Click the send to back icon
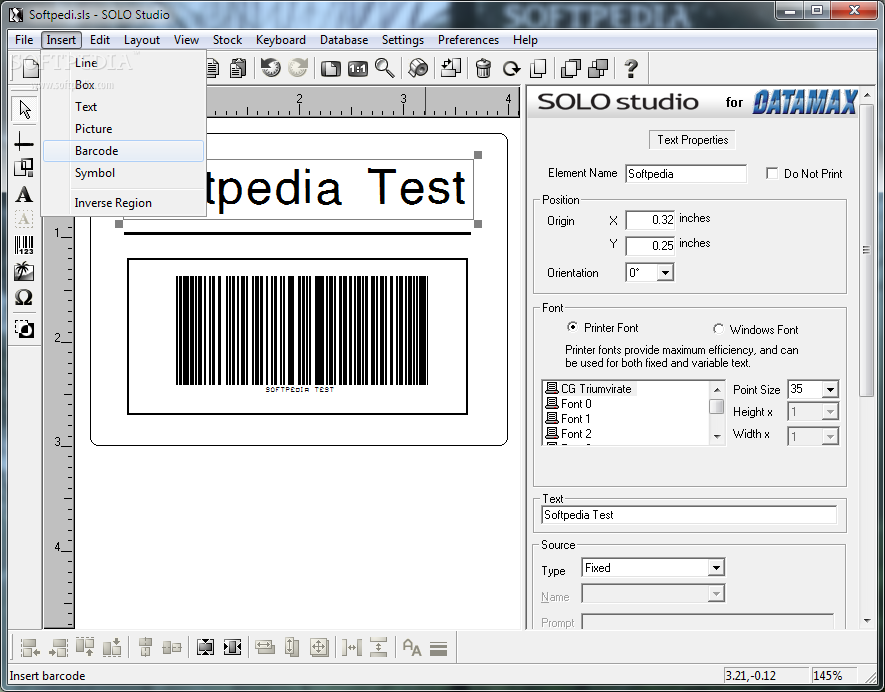This screenshot has width=885, height=692. coord(598,69)
